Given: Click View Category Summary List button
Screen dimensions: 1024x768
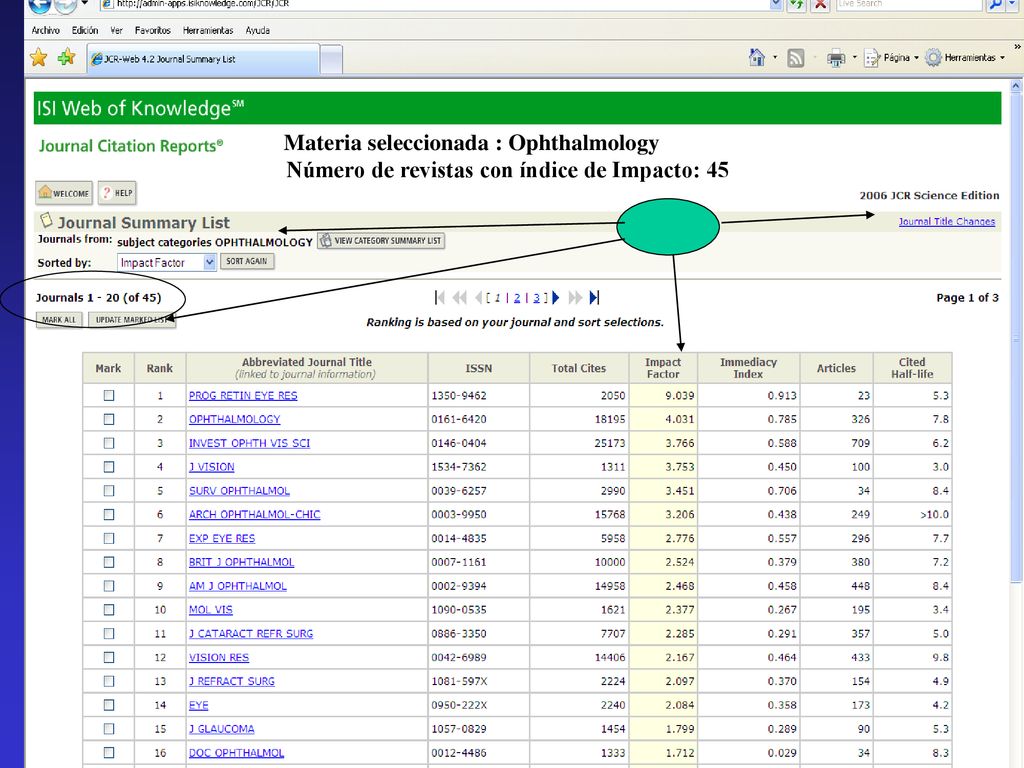Looking at the screenshot, I should pyautogui.click(x=381, y=241).
